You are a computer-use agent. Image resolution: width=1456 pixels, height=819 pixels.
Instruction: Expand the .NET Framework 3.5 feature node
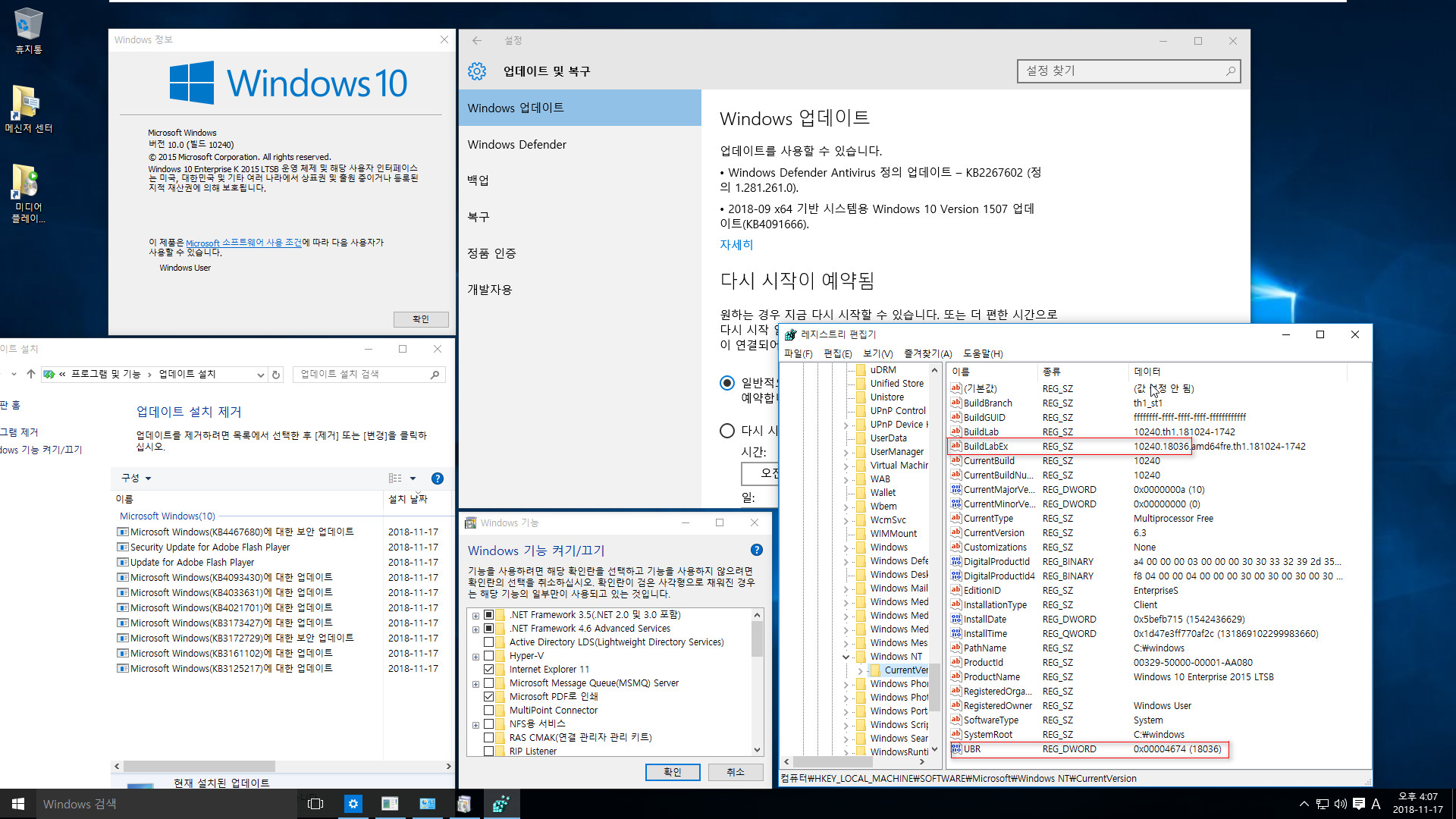(x=475, y=616)
